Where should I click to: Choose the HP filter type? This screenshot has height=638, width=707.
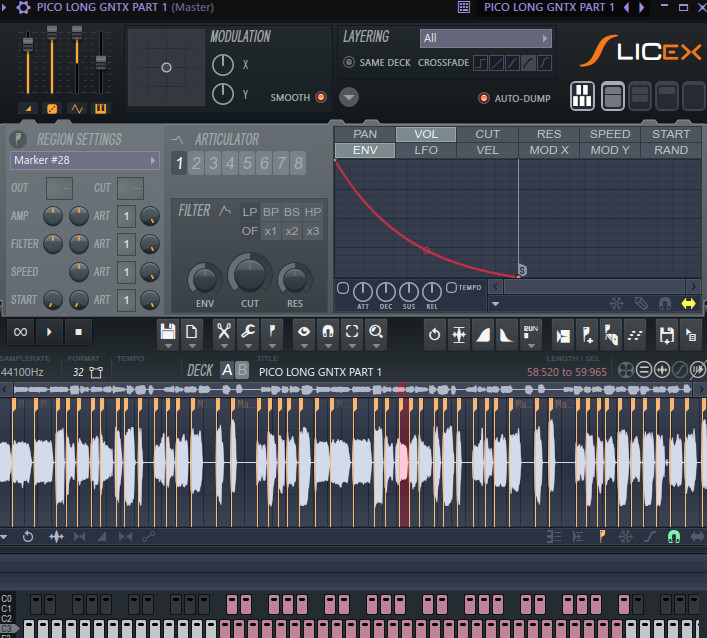pos(313,212)
